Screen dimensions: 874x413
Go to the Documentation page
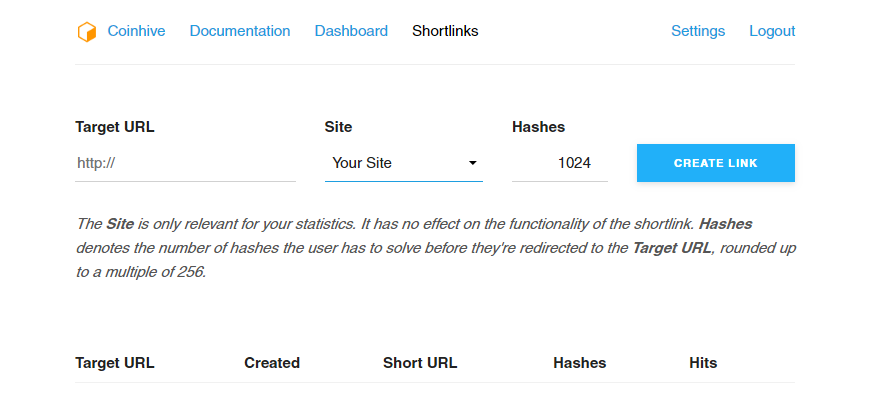coord(240,31)
